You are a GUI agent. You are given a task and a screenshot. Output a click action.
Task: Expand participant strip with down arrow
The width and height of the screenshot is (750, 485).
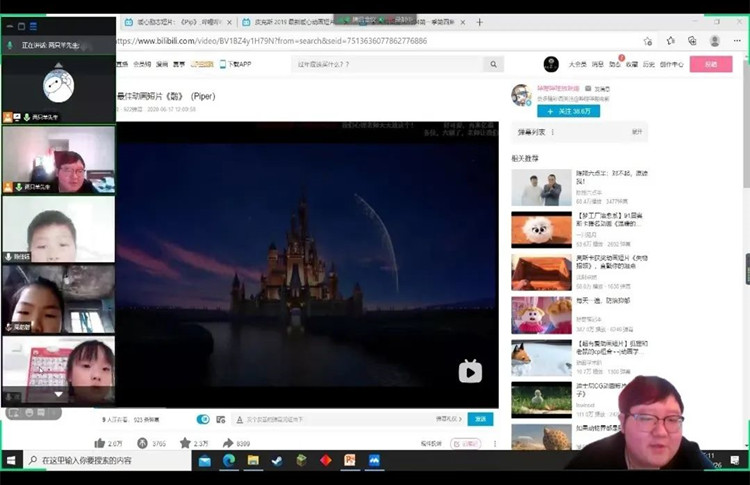click(x=58, y=395)
